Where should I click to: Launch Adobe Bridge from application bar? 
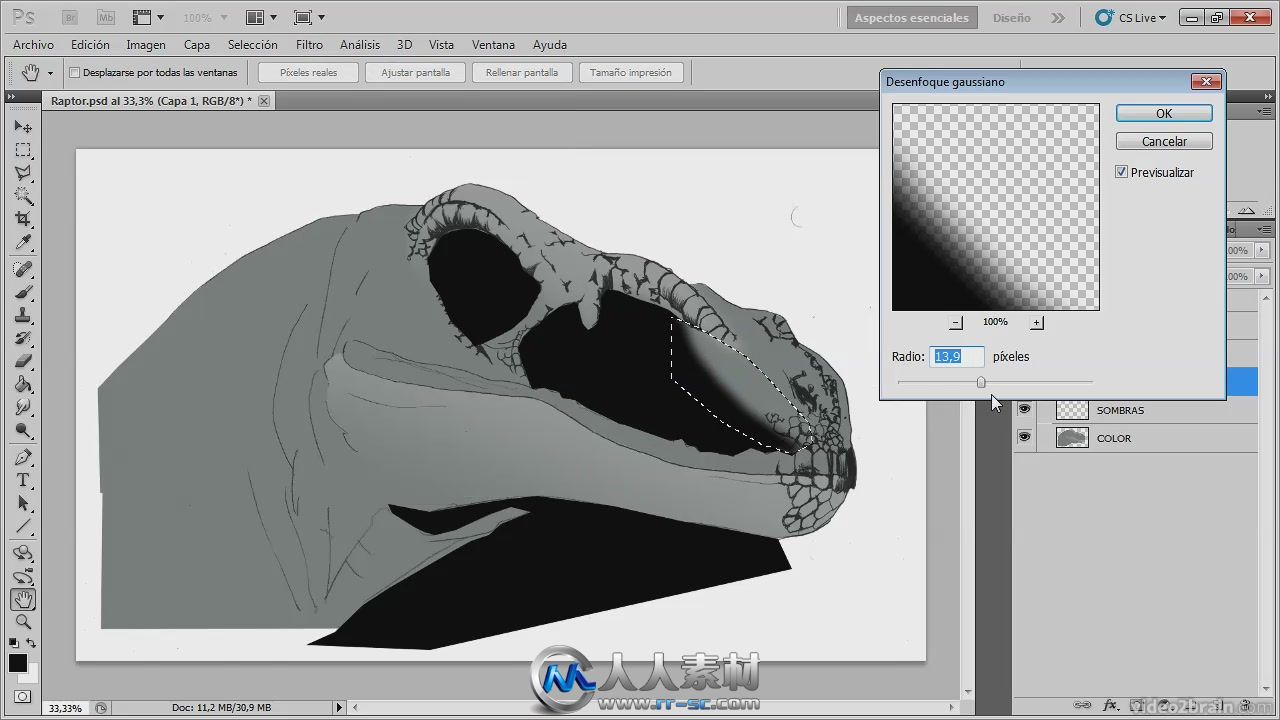pyautogui.click(x=69, y=17)
